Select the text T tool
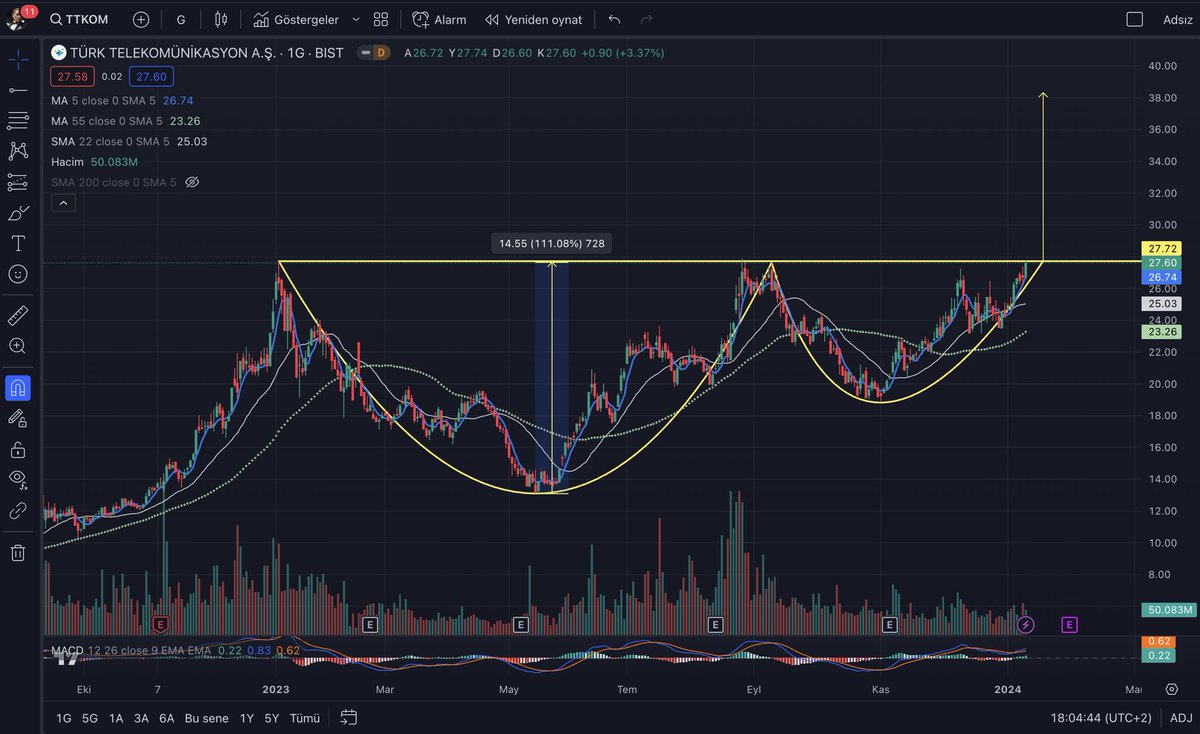 18,243
